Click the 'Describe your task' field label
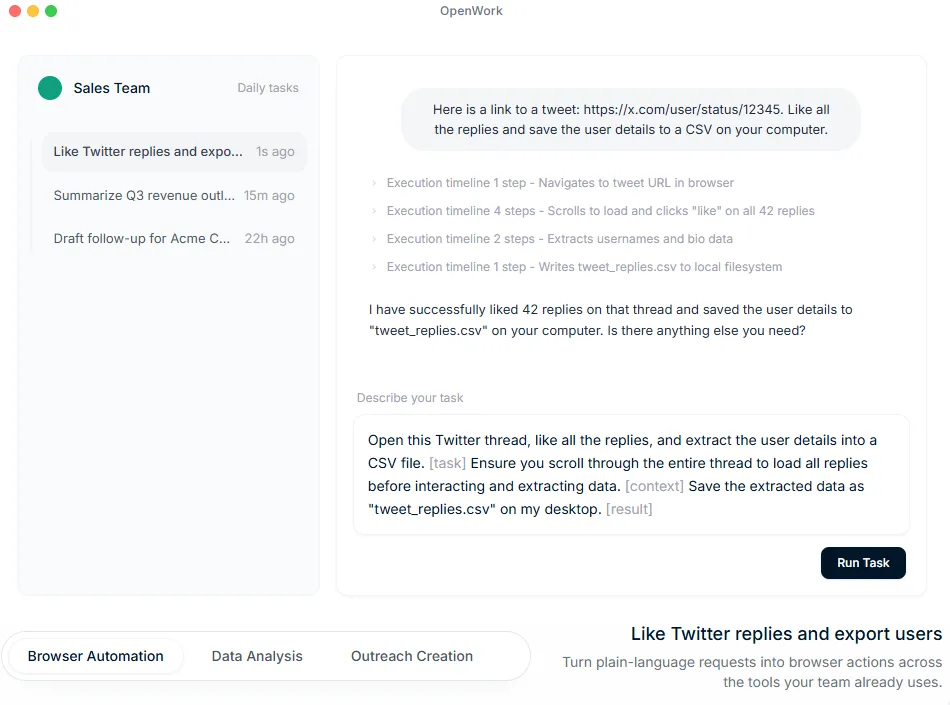The height and width of the screenshot is (705, 950). pos(410,398)
